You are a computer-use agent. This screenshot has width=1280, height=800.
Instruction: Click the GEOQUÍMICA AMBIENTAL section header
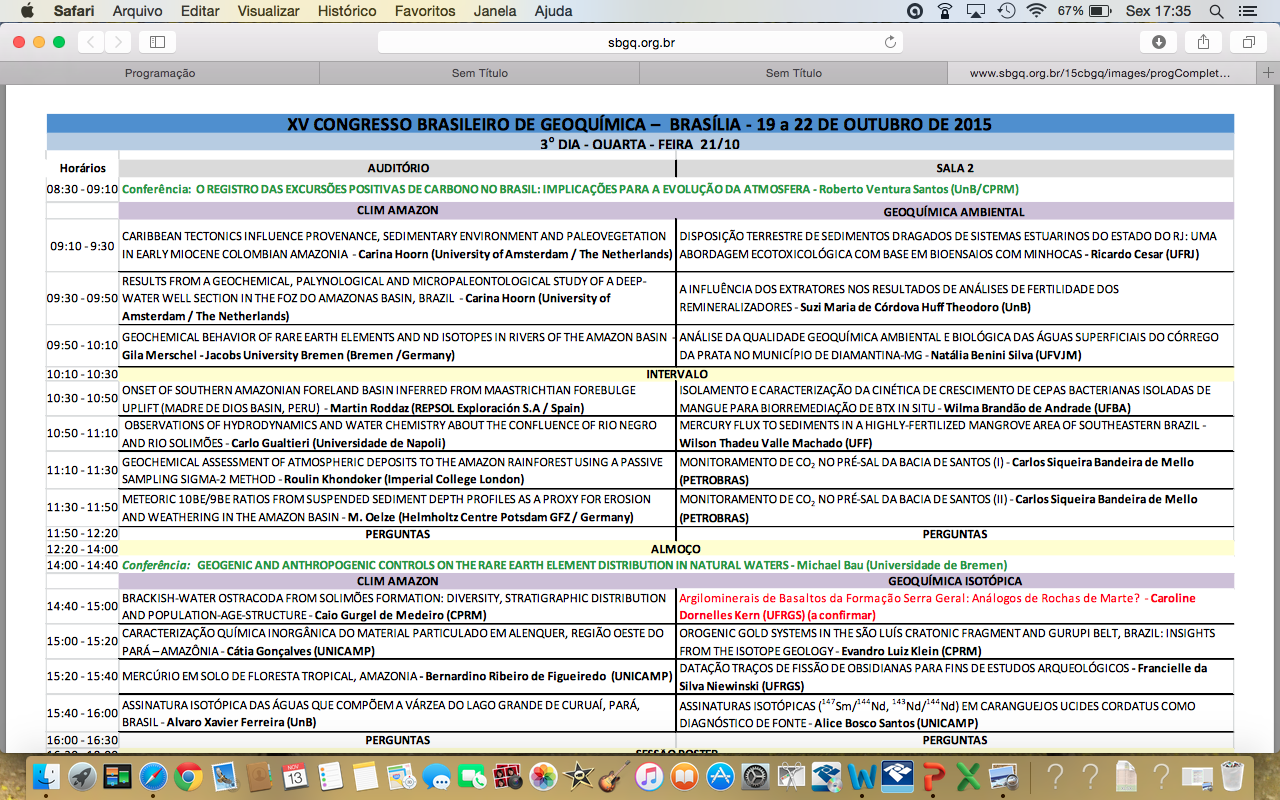pos(955,212)
